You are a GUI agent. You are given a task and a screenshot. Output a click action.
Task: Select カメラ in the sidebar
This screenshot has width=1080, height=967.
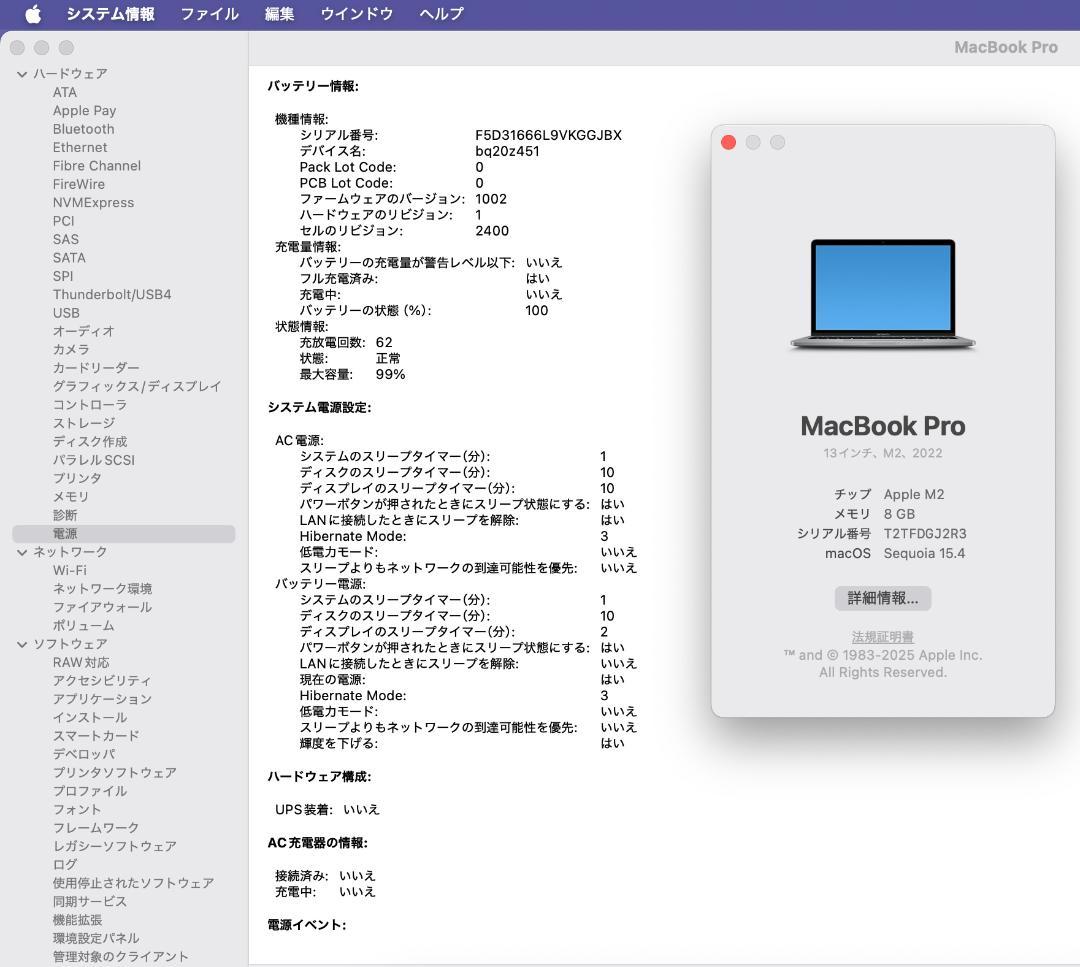[71, 349]
